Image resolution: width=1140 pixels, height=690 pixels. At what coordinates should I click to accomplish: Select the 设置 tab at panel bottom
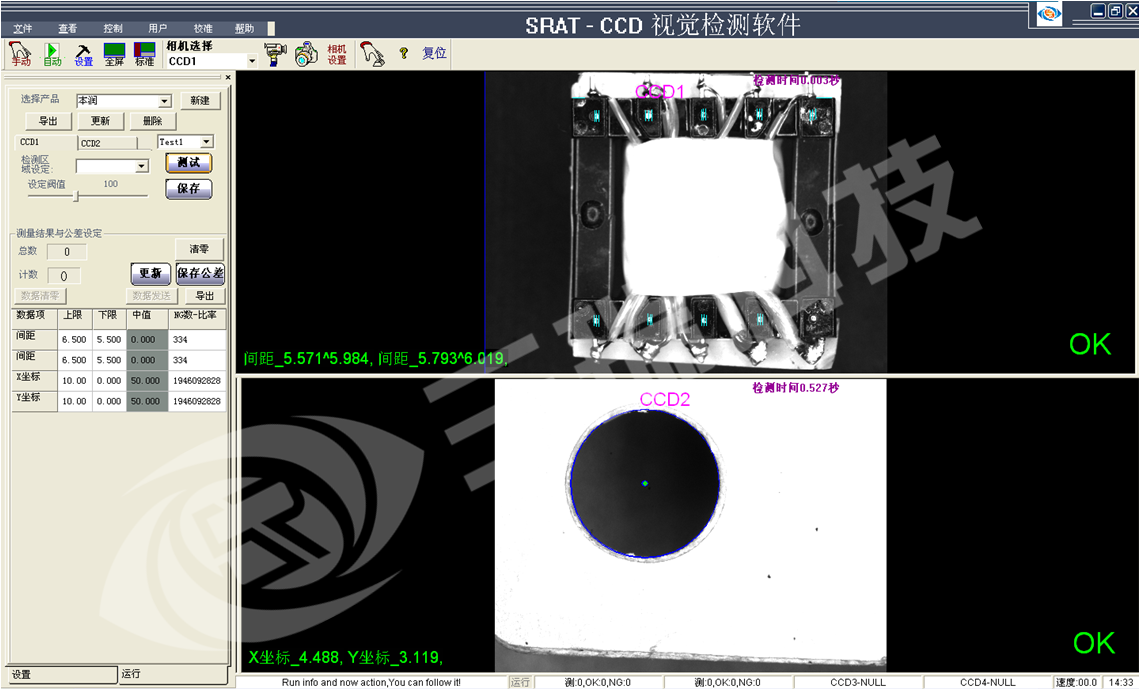point(61,675)
